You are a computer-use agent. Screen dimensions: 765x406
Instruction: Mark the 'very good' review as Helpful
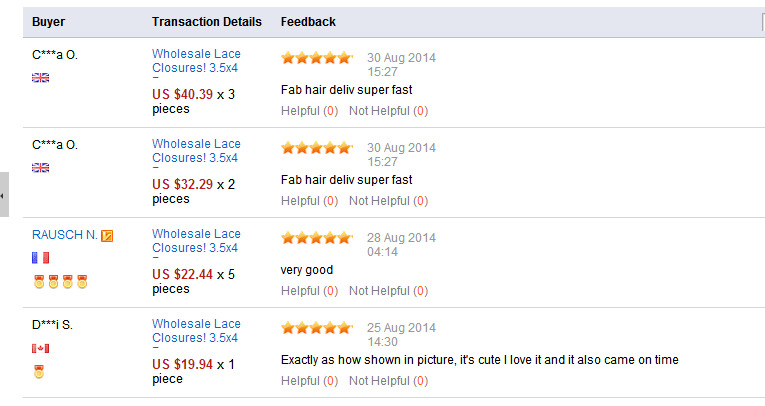point(301,291)
